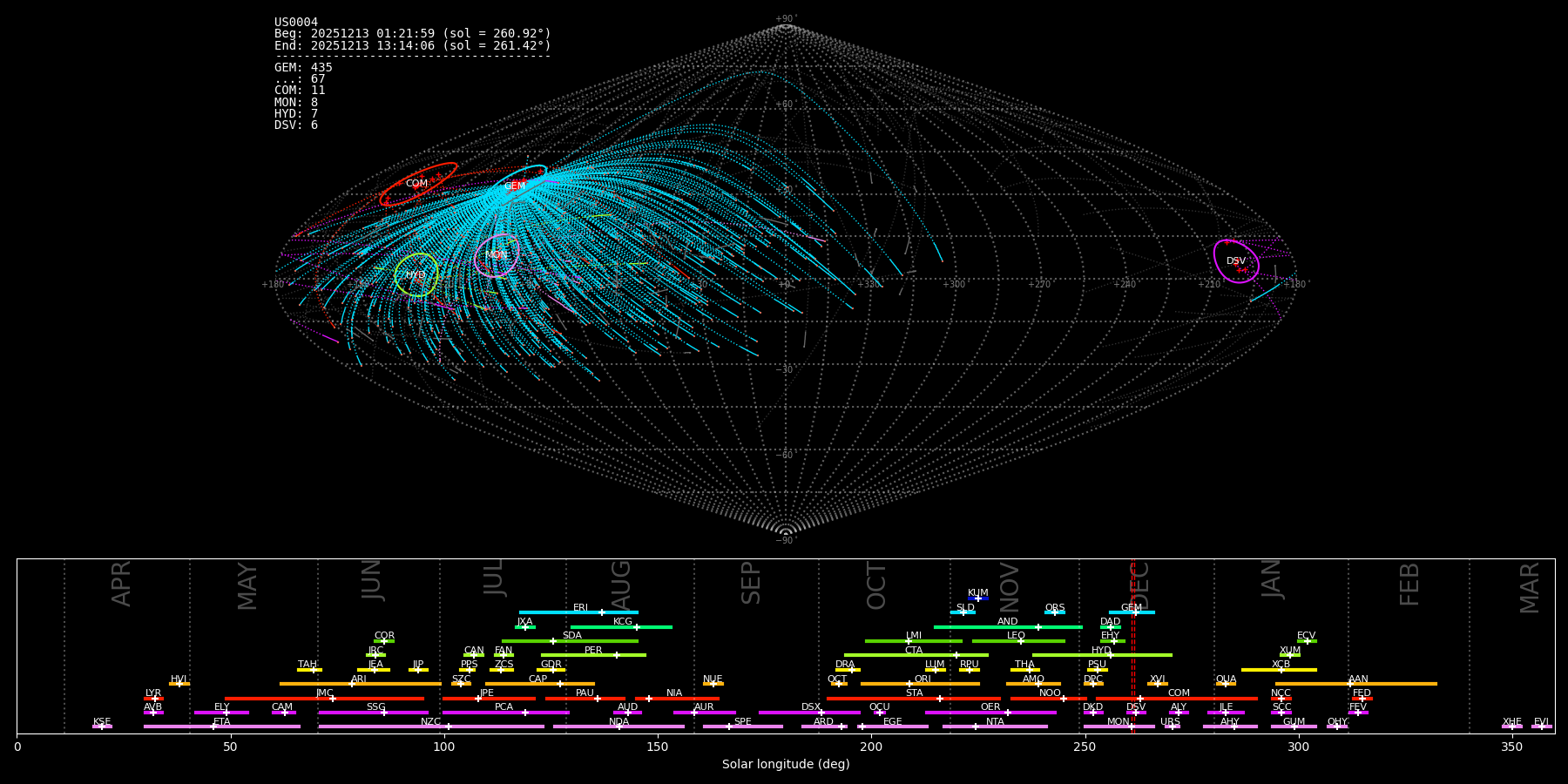
Task: Select the Beg timestamp line in the header
Action: (413, 34)
